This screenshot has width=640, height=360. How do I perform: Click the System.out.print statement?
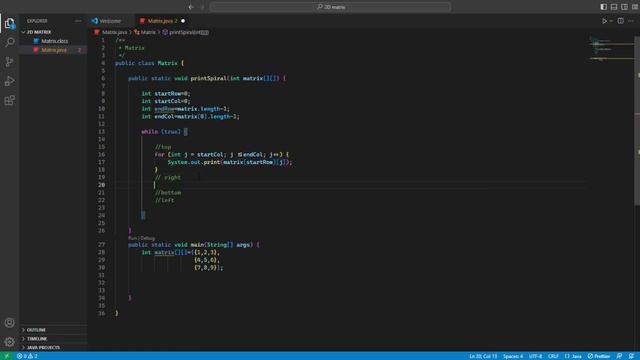click(x=230, y=162)
